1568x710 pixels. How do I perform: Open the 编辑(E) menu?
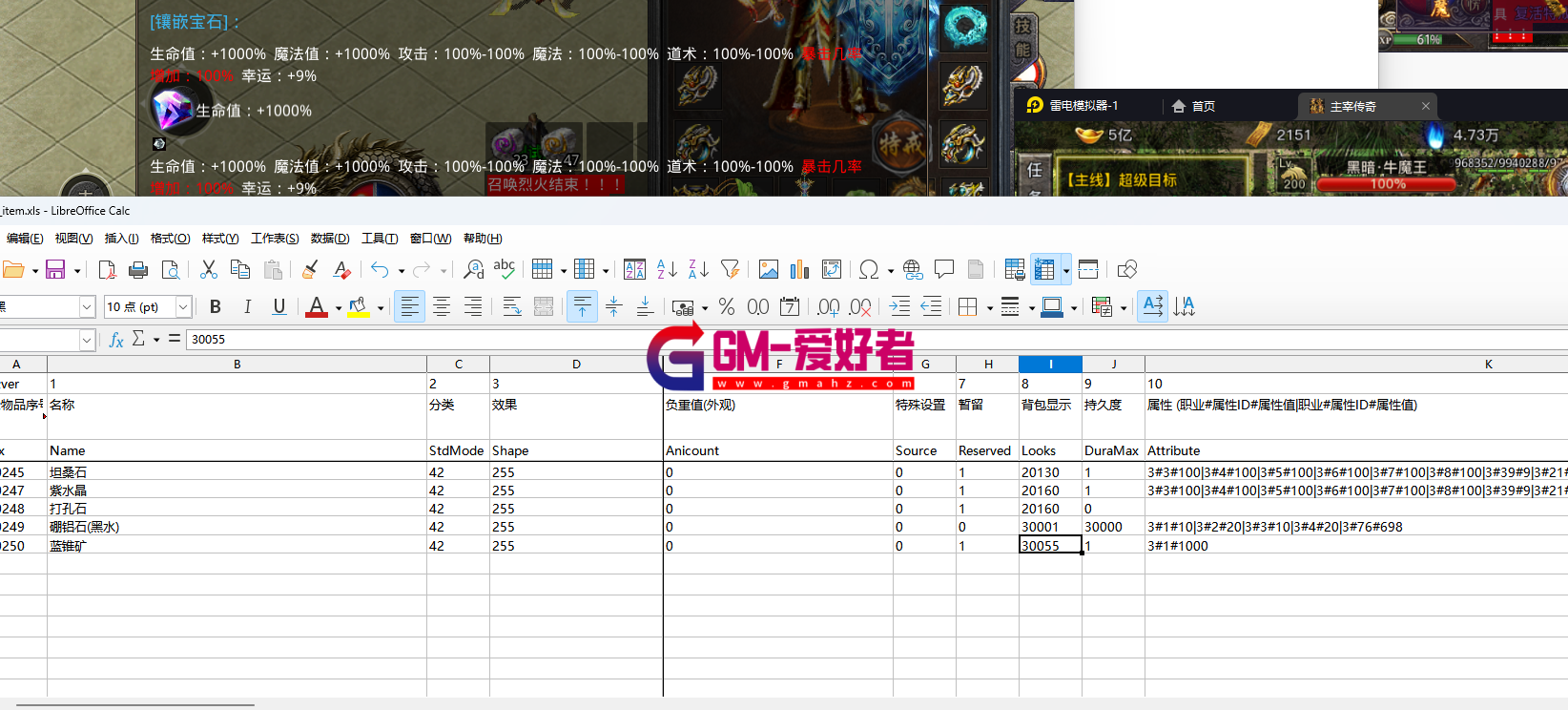click(25, 239)
